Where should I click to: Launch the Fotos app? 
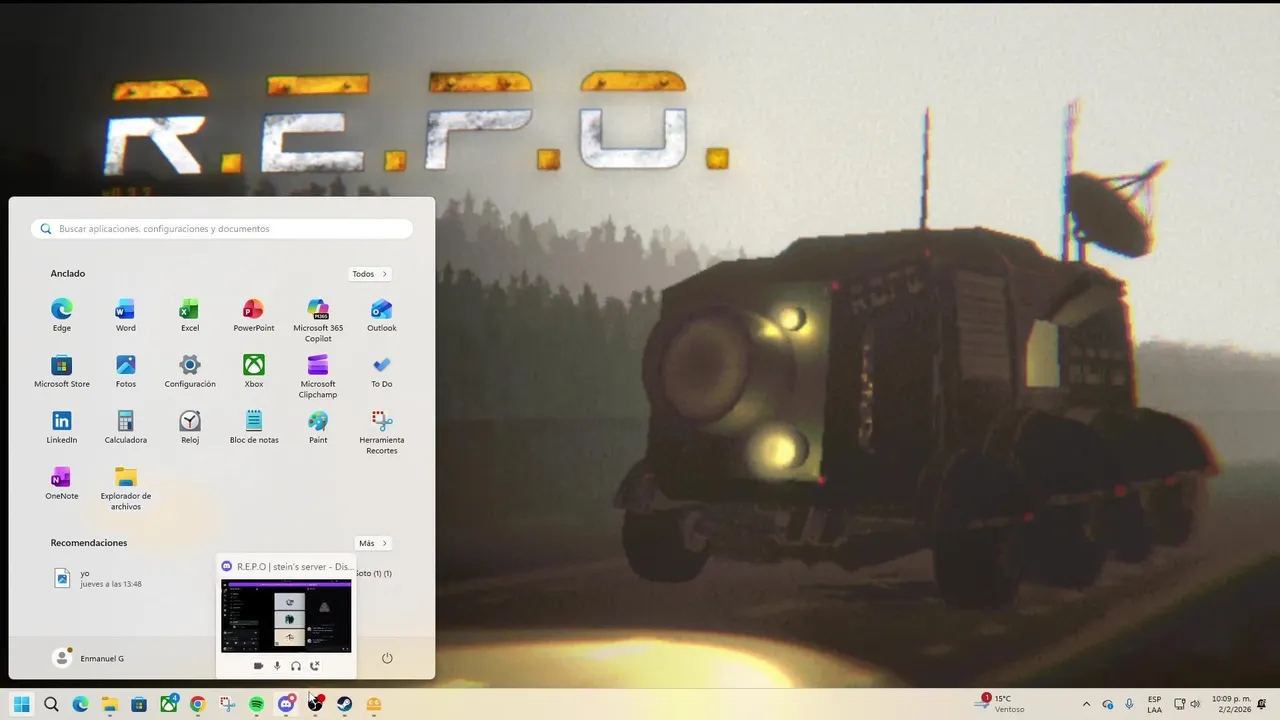125,370
